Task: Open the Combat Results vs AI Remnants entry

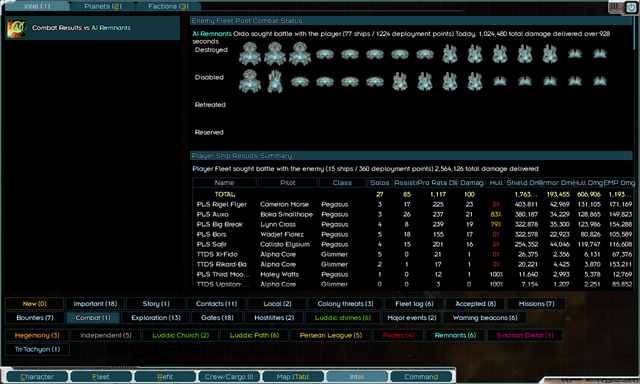Action: [93, 28]
